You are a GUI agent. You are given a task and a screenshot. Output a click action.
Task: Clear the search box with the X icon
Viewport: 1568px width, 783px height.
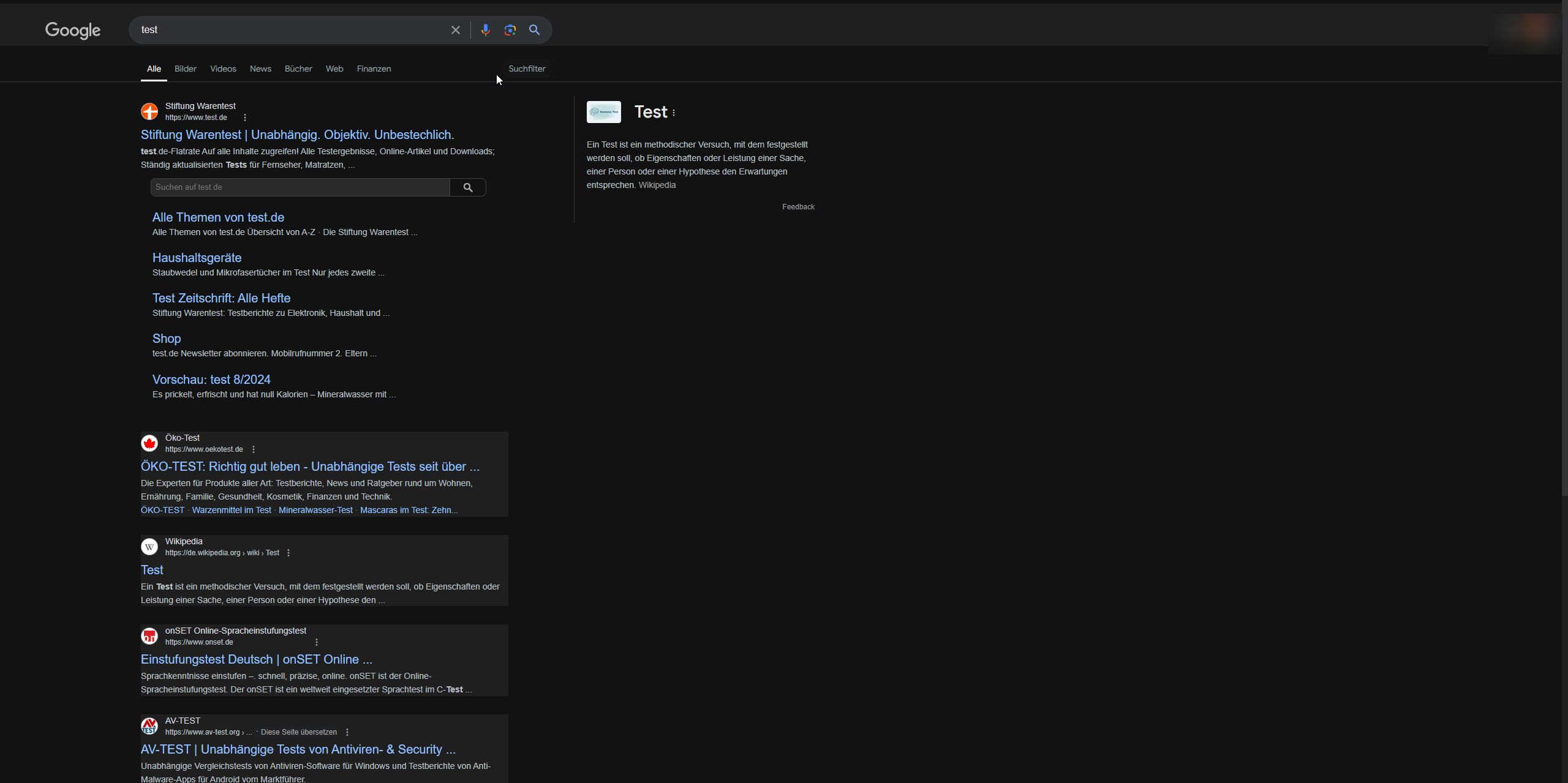pyautogui.click(x=455, y=30)
